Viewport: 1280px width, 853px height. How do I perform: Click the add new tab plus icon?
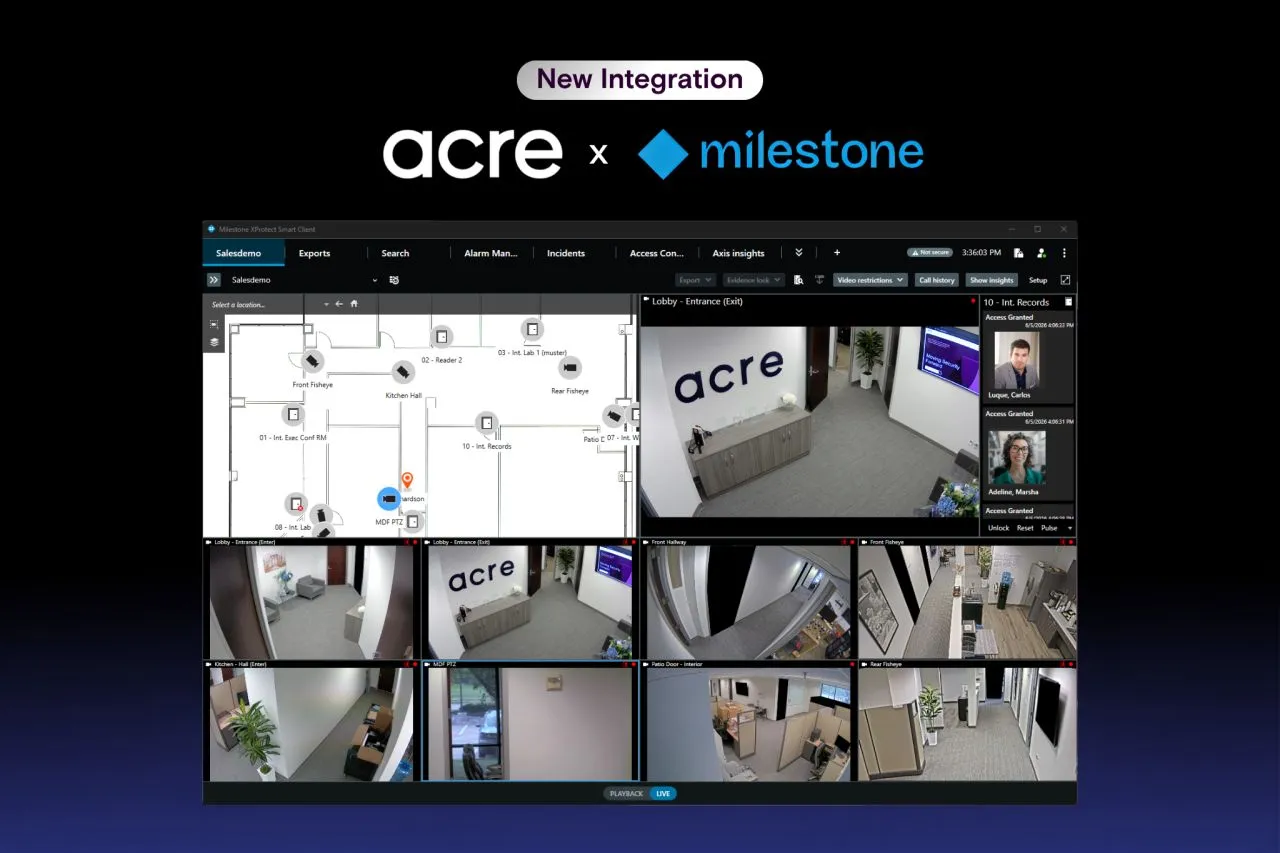click(837, 253)
